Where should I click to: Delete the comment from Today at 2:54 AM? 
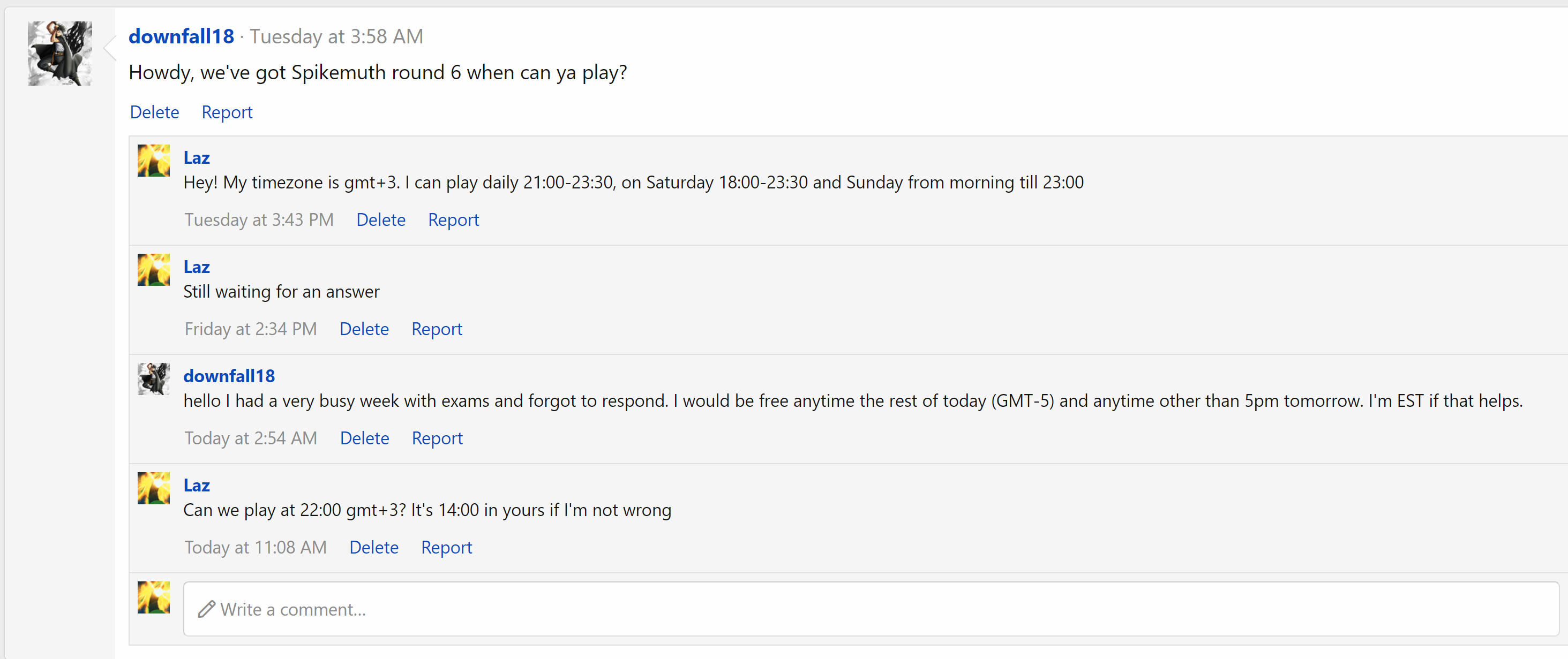pos(365,438)
